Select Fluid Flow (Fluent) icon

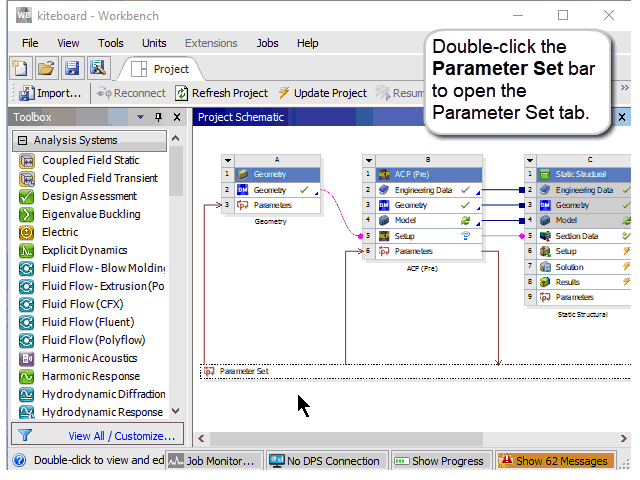27,322
